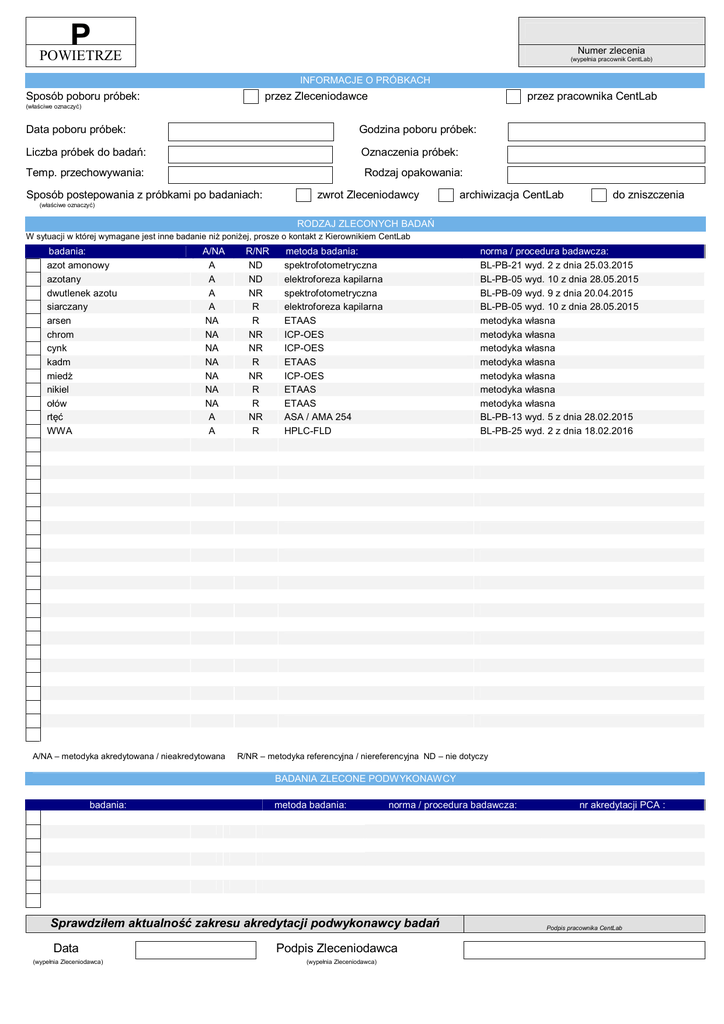This screenshot has height=1024, width=724.
Task: Check the 'przez pracownika CentLab' checkbox
Action: coord(513,97)
